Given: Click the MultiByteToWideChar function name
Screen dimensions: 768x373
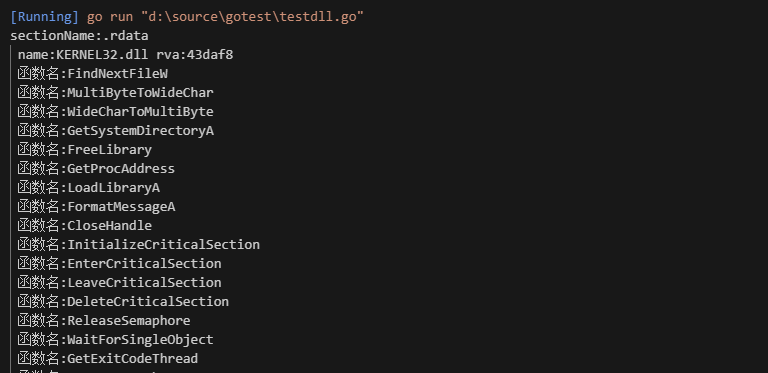Looking at the screenshot, I should pyautogui.click(x=141, y=93).
